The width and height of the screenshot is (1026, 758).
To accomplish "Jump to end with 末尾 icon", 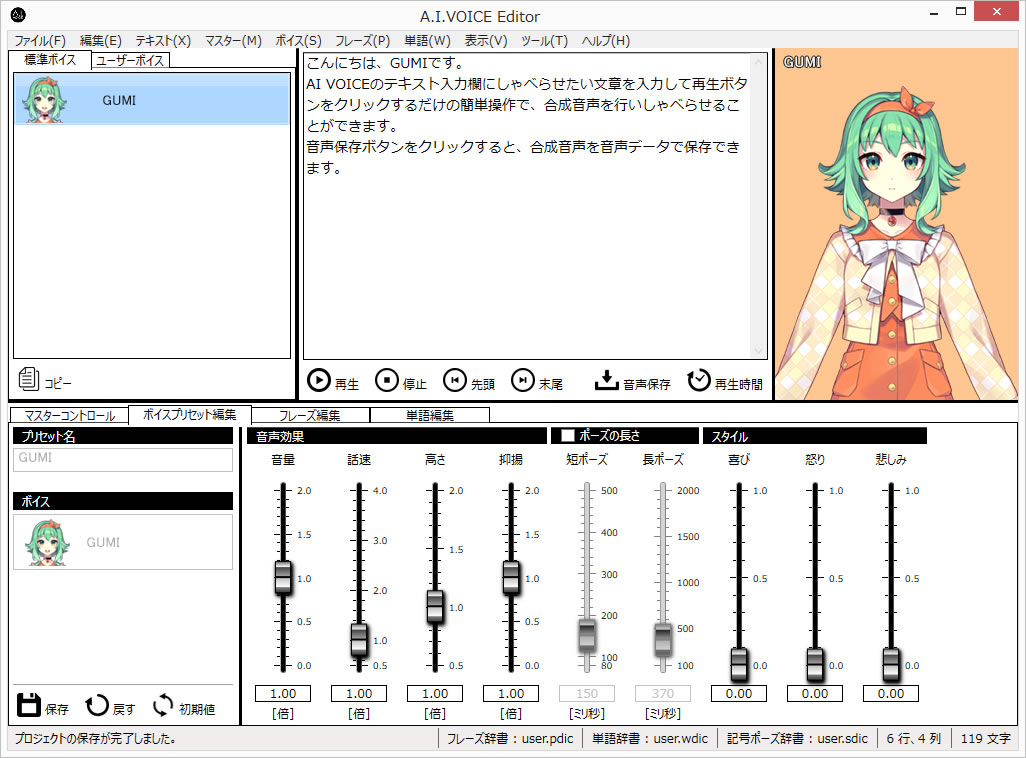I will [523, 380].
